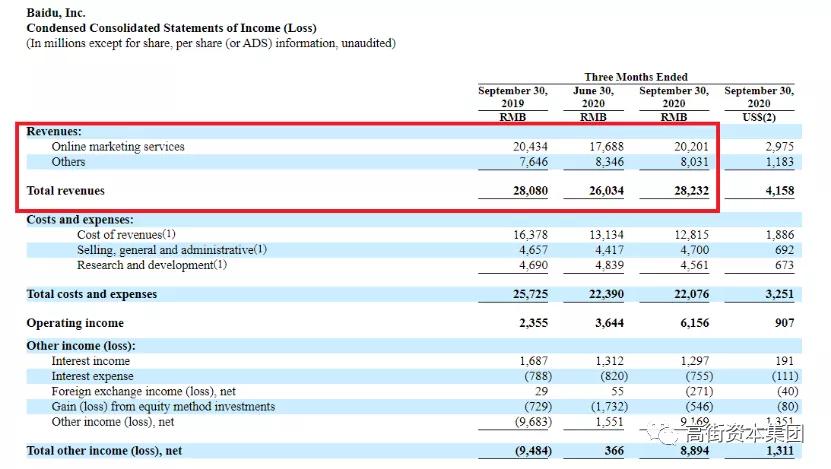This screenshot has height=469, width=831.
Task: Select the 'Interest income' row label
Action: (x=91, y=361)
